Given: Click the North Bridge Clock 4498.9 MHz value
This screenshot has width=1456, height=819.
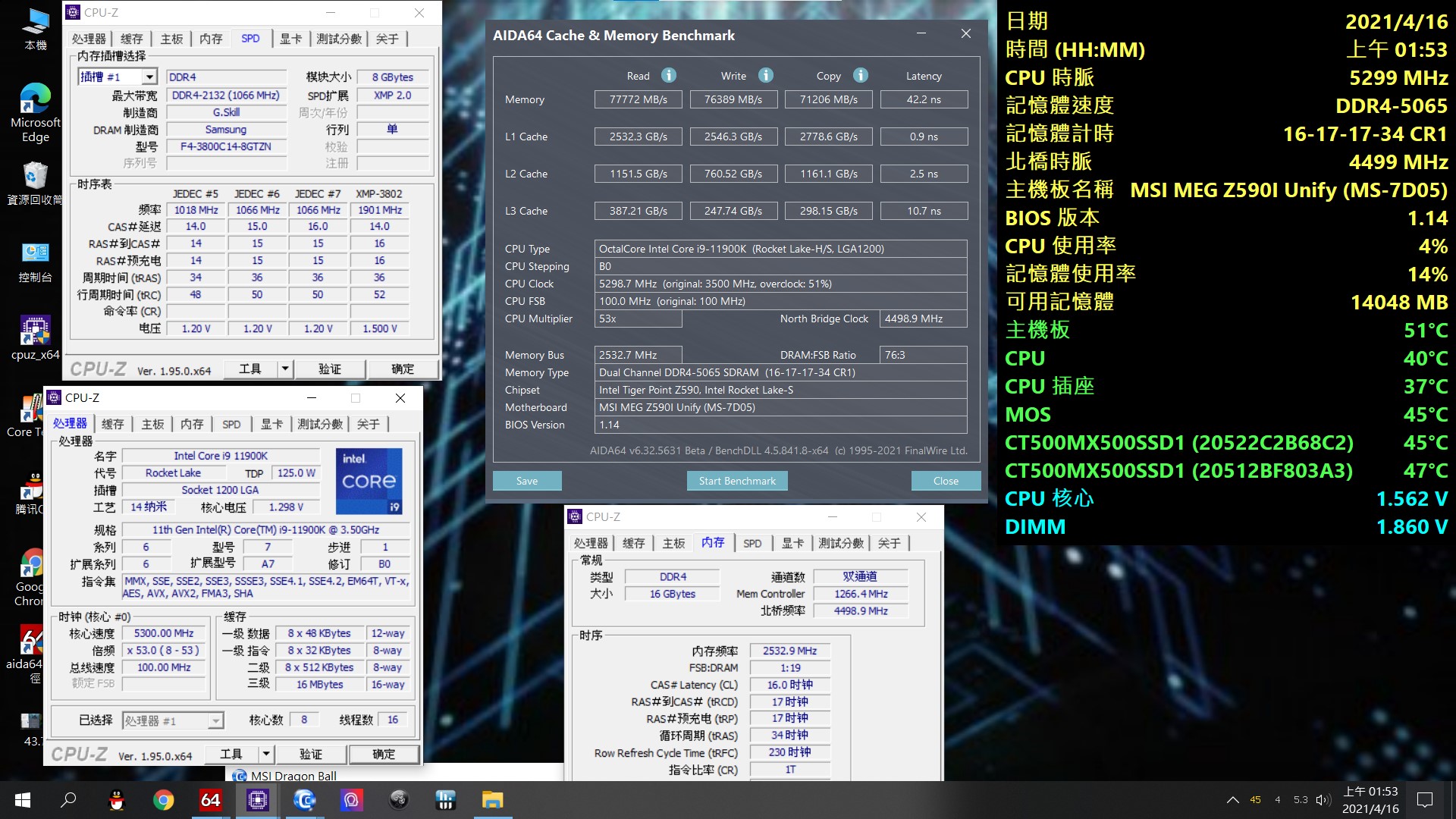Looking at the screenshot, I should pos(923,318).
